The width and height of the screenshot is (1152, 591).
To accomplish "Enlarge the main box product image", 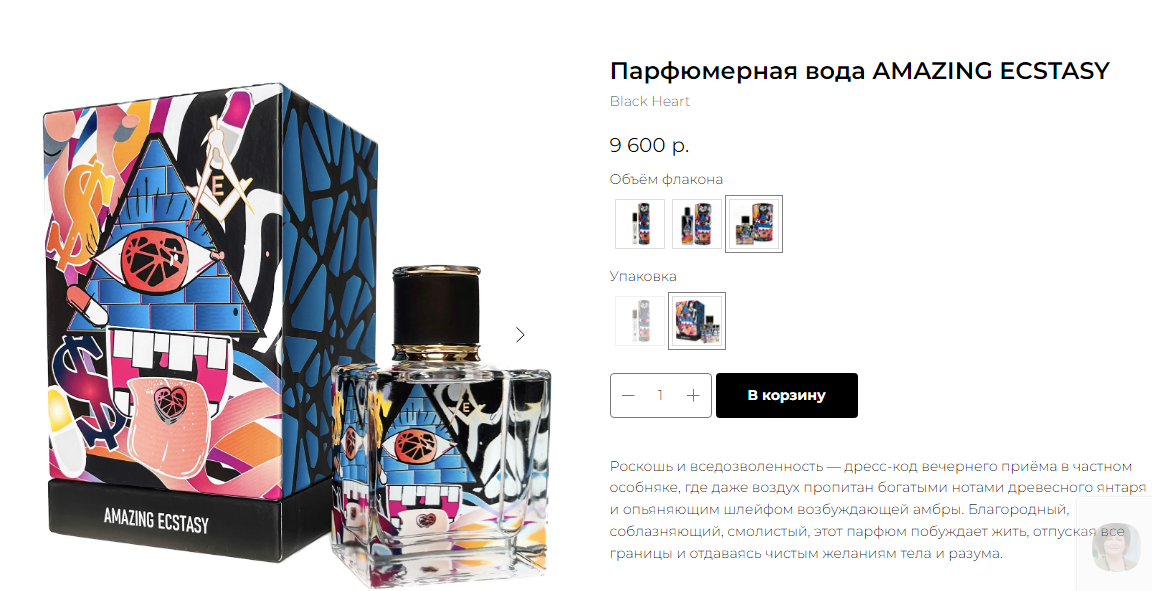I will [x=212, y=323].
